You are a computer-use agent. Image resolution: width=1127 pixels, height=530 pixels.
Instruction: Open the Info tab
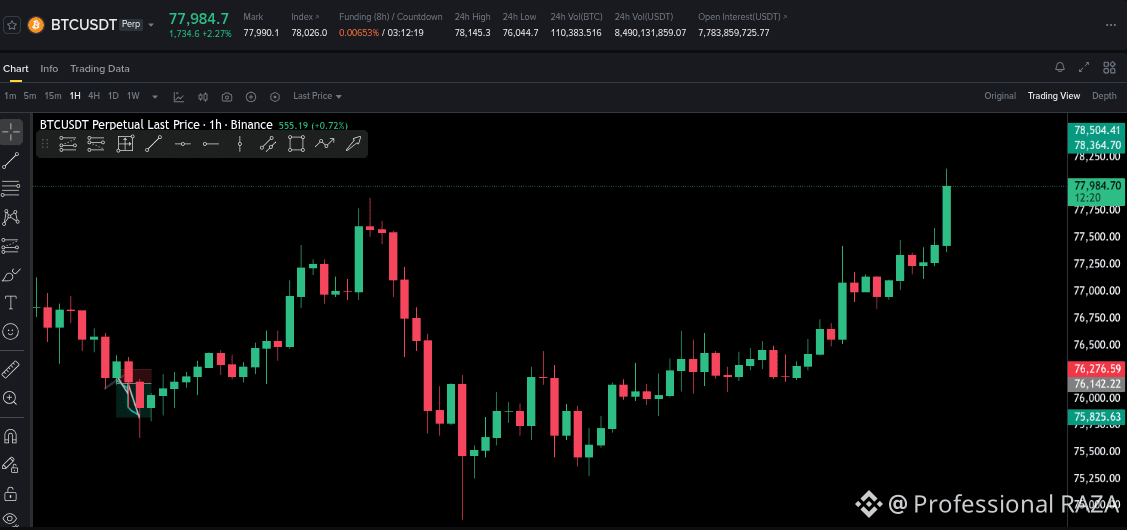(x=49, y=69)
